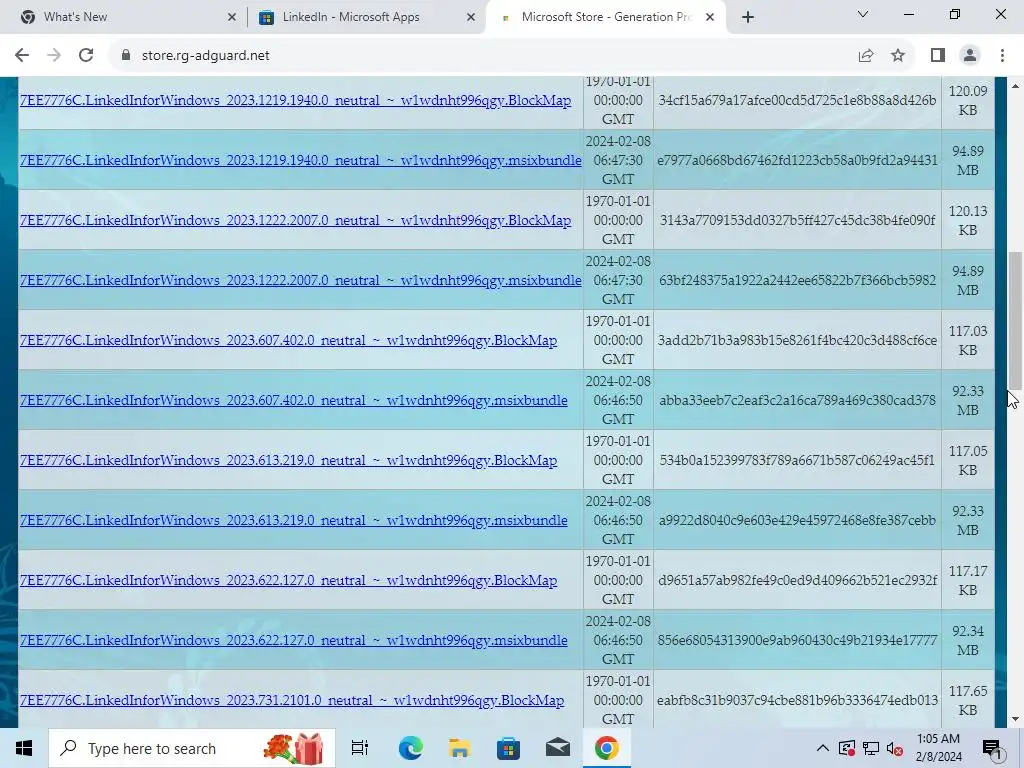1024x768 pixels.
Task: Download LinkedInforWindows 2023.1222.2007.0 BlockMap file
Action: (x=295, y=220)
